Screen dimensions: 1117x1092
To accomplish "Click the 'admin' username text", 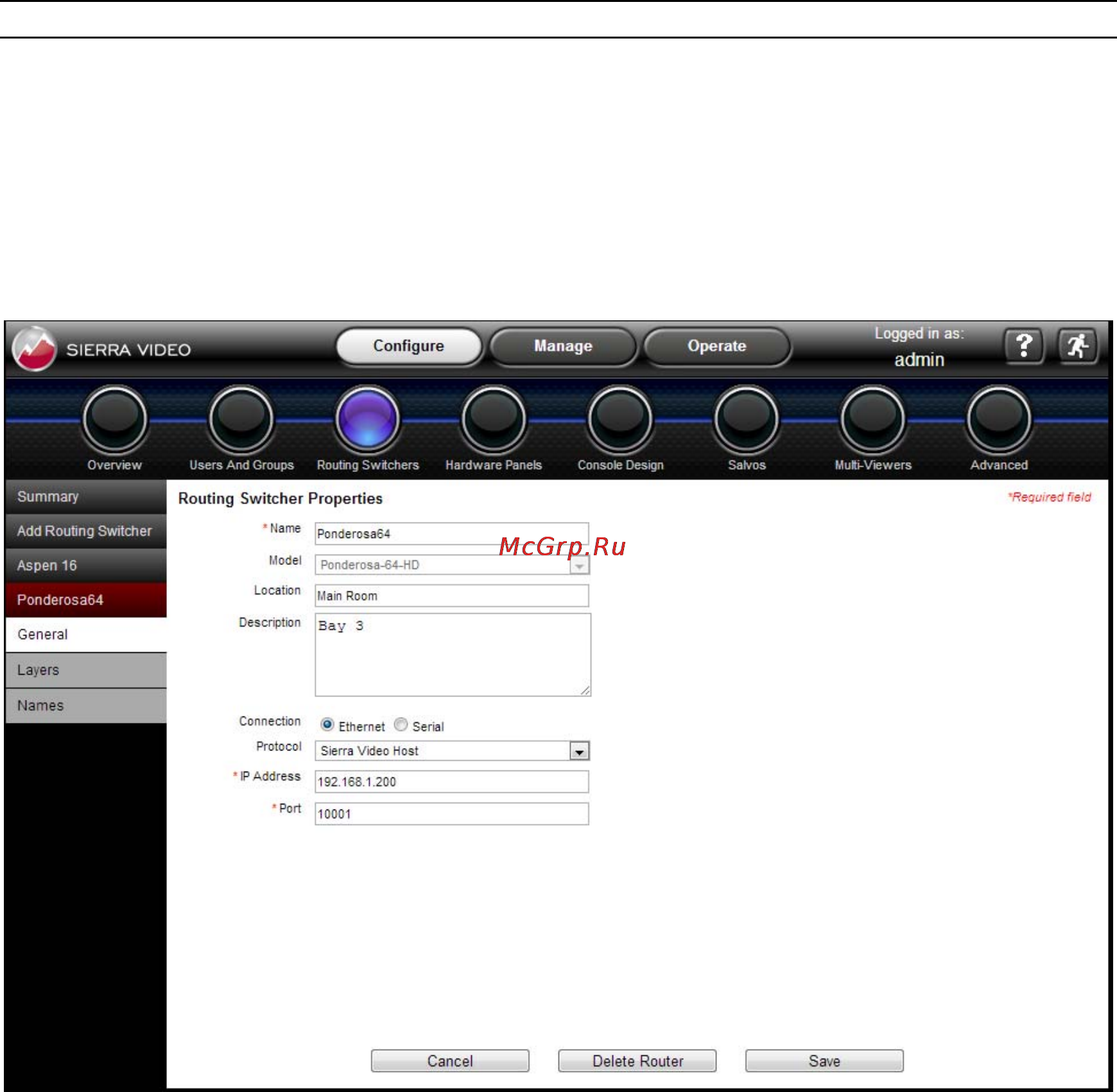I will pyautogui.click(x=919, y=360).
